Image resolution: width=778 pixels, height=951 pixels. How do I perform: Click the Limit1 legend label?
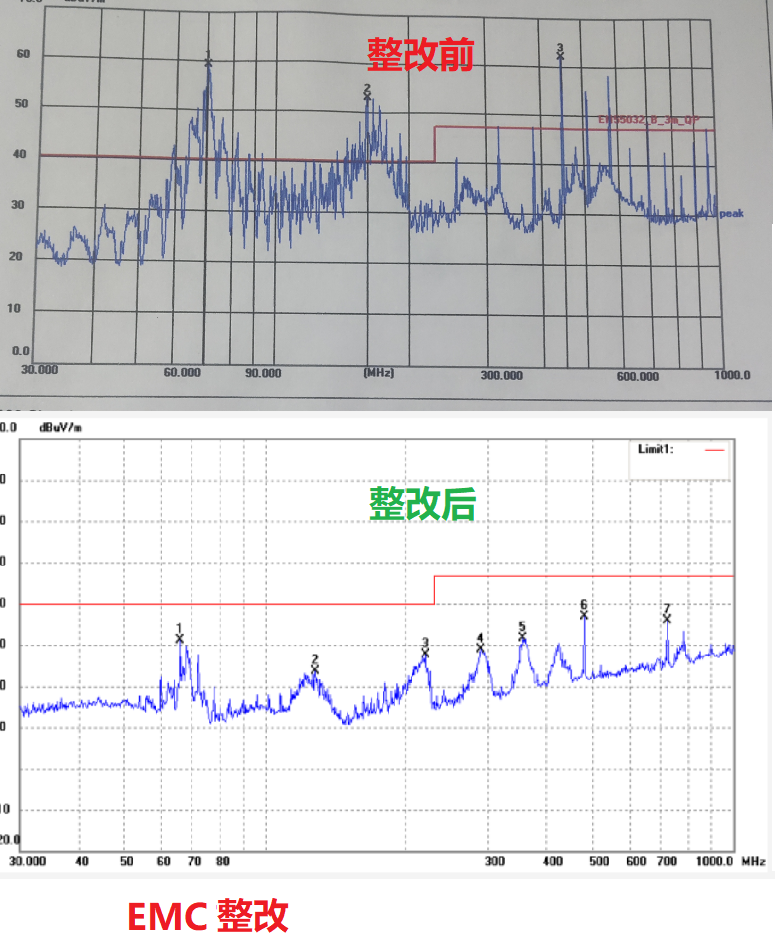656,449
